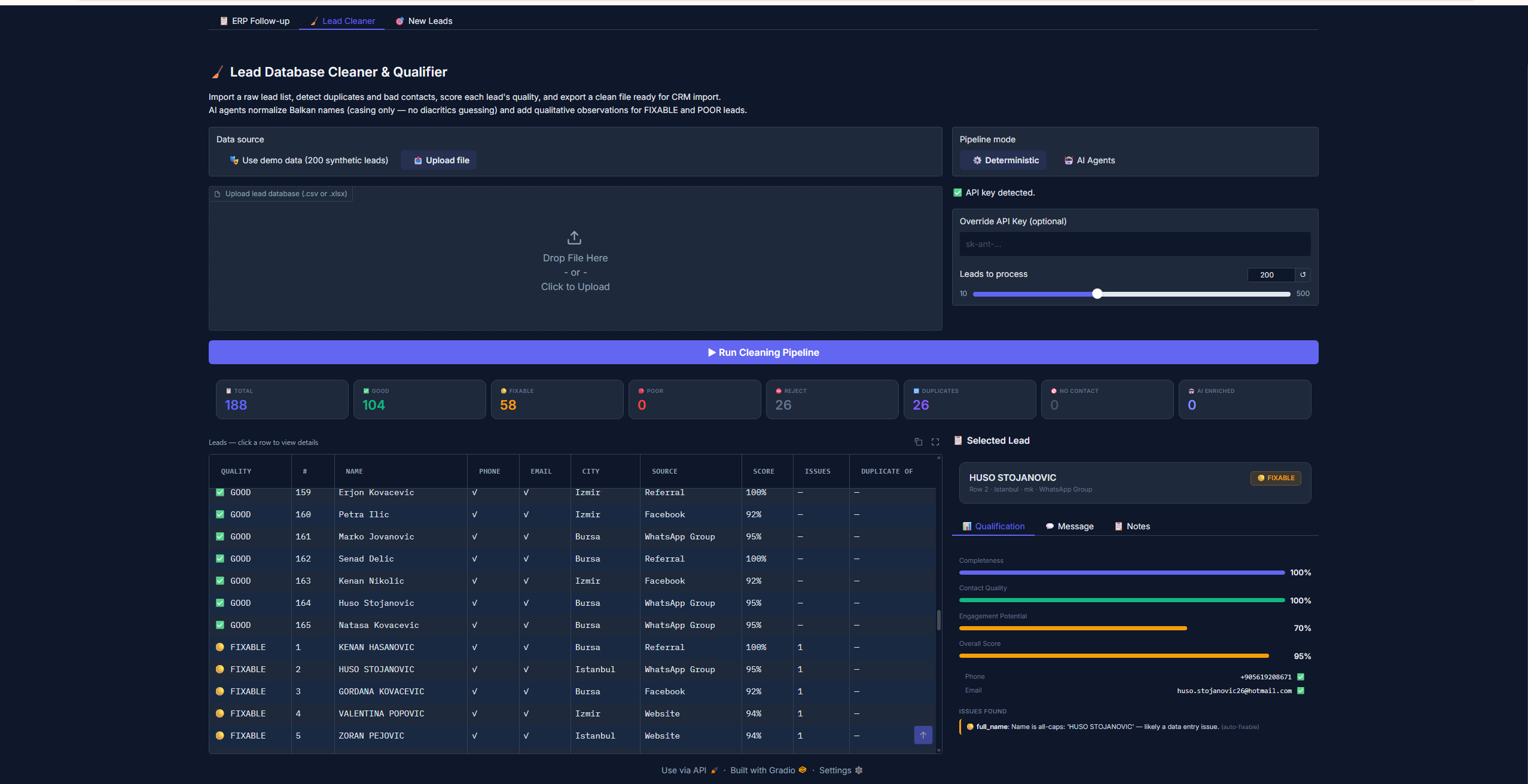Select 'Use demo data (200 synthetic leads)' option
The width and height of the screenshot is (1528, 784).
(309, 160)
